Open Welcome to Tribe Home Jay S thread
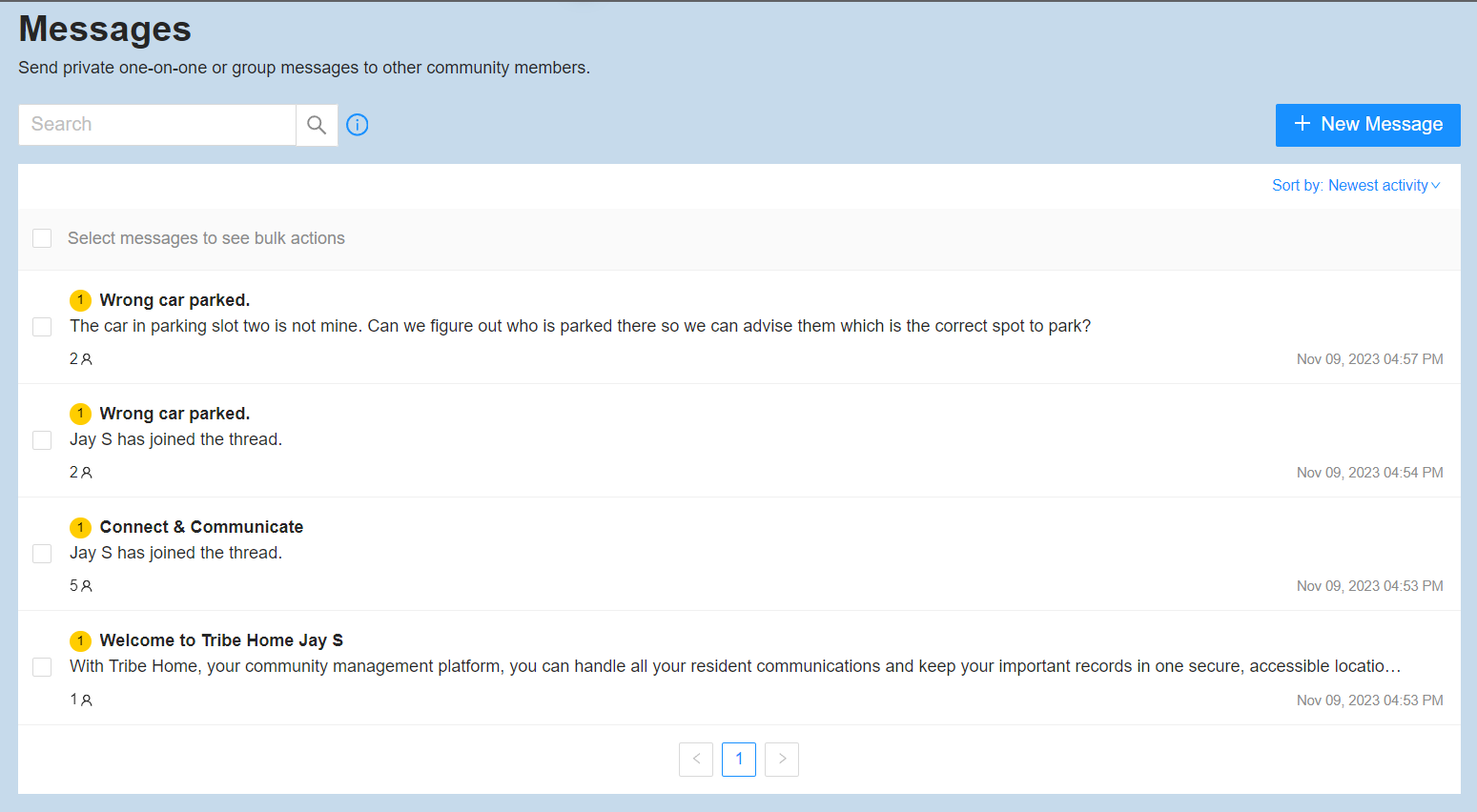Screen dimensions: 1477x812 [221, 640]
